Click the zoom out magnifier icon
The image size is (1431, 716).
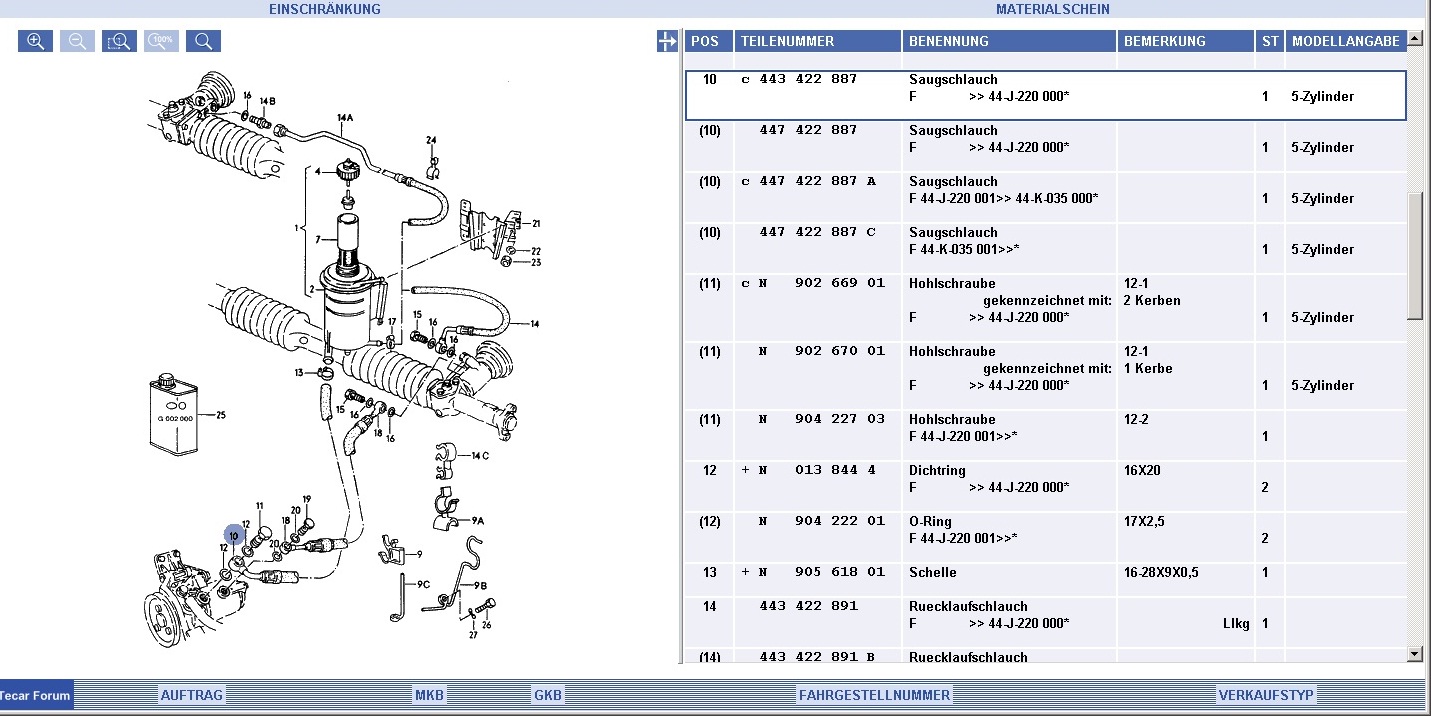pos(77,41)
